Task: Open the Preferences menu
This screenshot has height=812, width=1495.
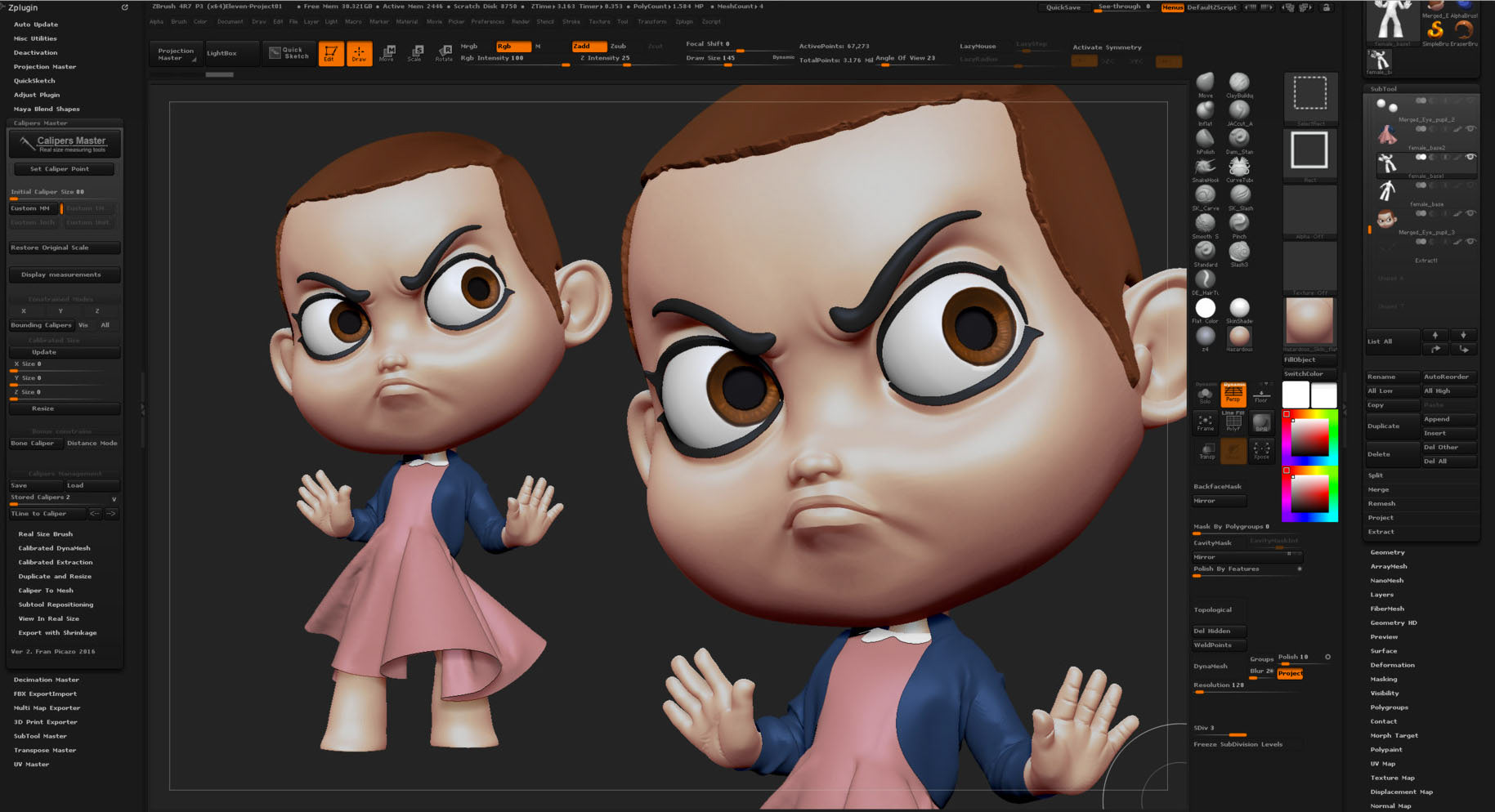Action: [x=487, y=22]
